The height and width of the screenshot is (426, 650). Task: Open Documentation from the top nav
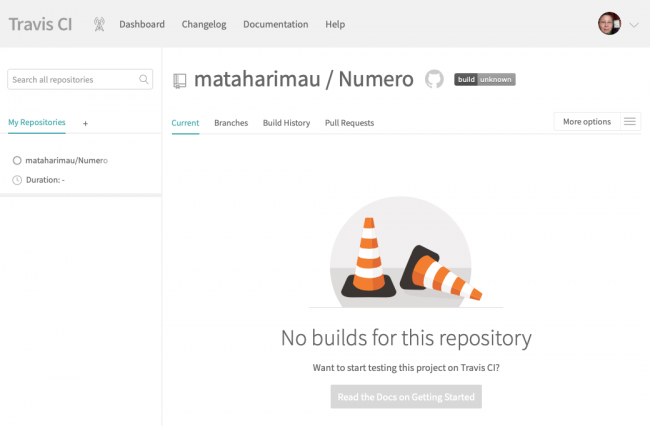[x=276, y=24]
